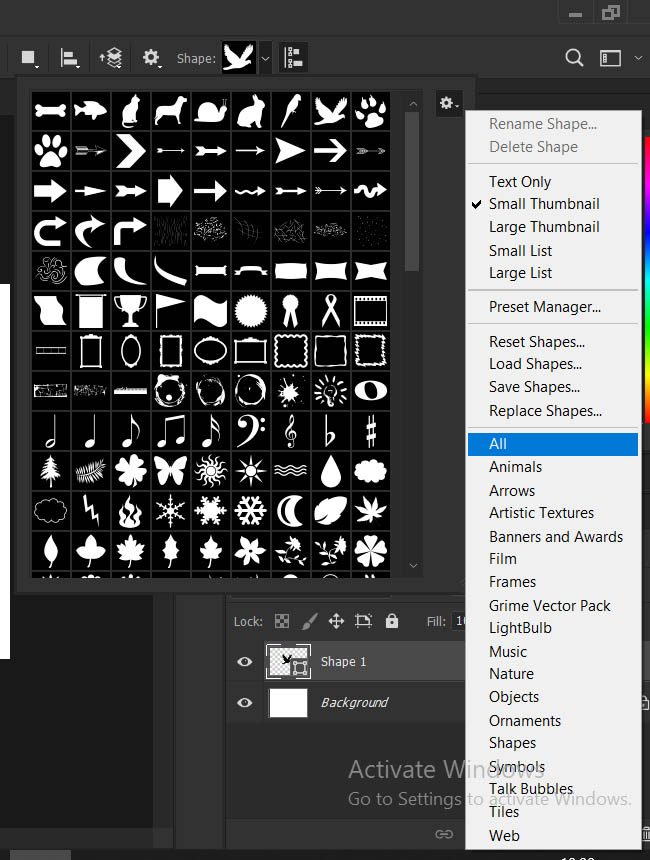The image size is (650, 860).
Task: Choose the awareness ribbon shape
Action: (x=331, y=311)
